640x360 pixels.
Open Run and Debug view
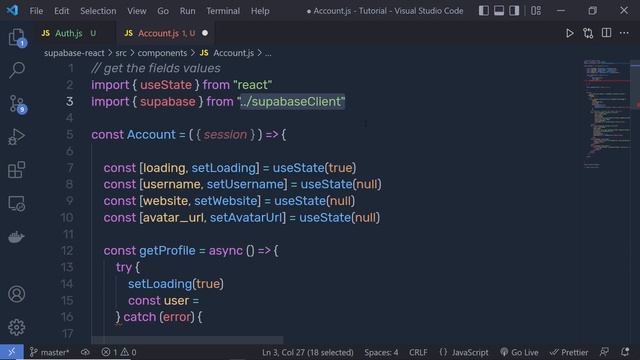point(16,137)
